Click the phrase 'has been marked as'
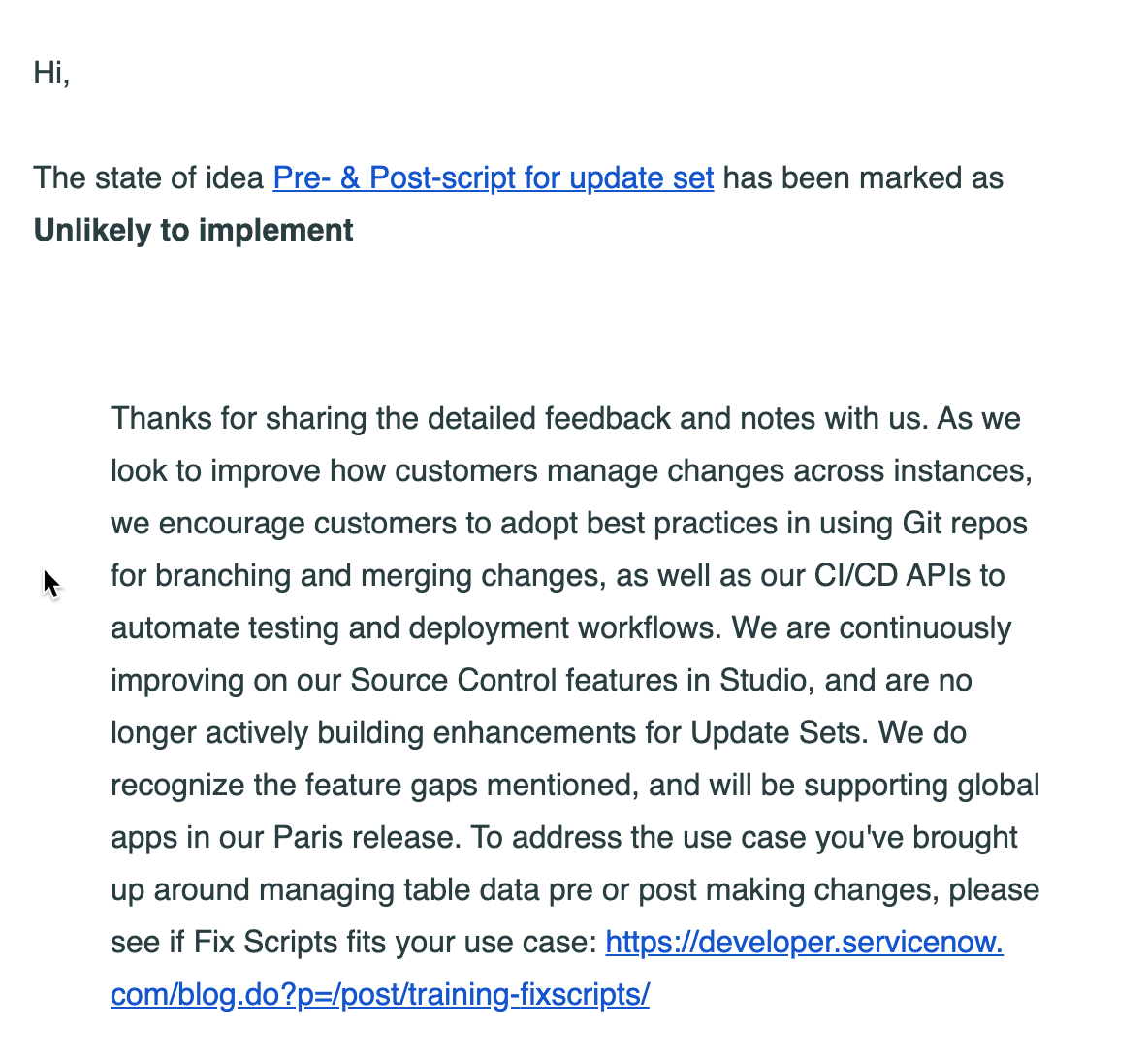Screen dimensions: 1148x1061 point(863,177)
